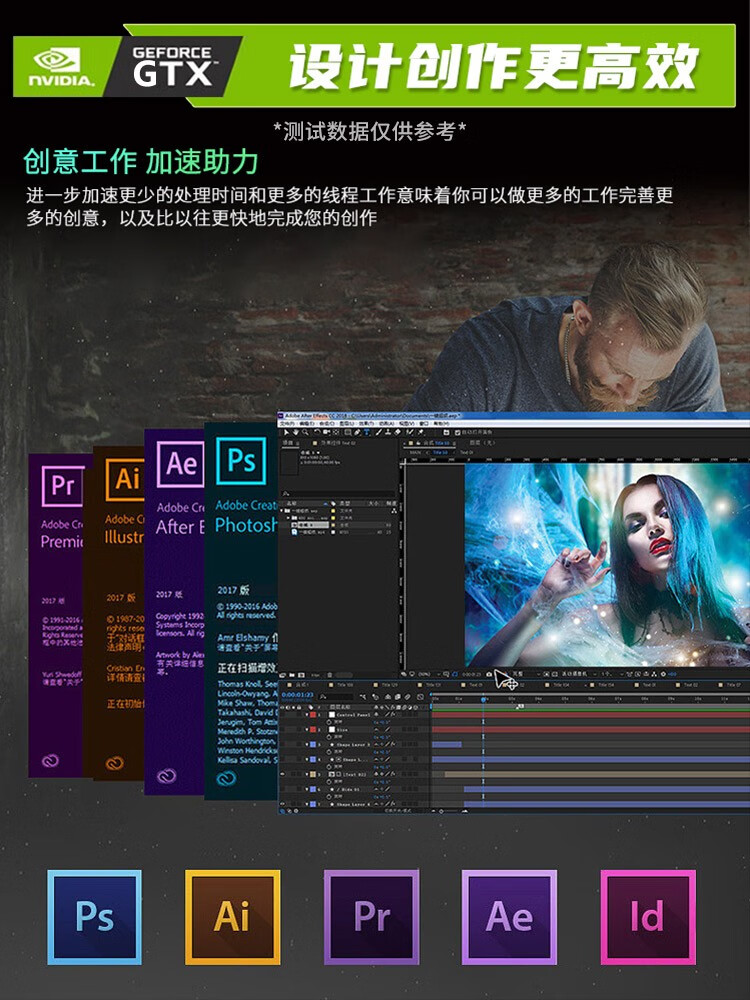Open the 活动摄像机 camera view dropdown

click(x=579, y=674)
